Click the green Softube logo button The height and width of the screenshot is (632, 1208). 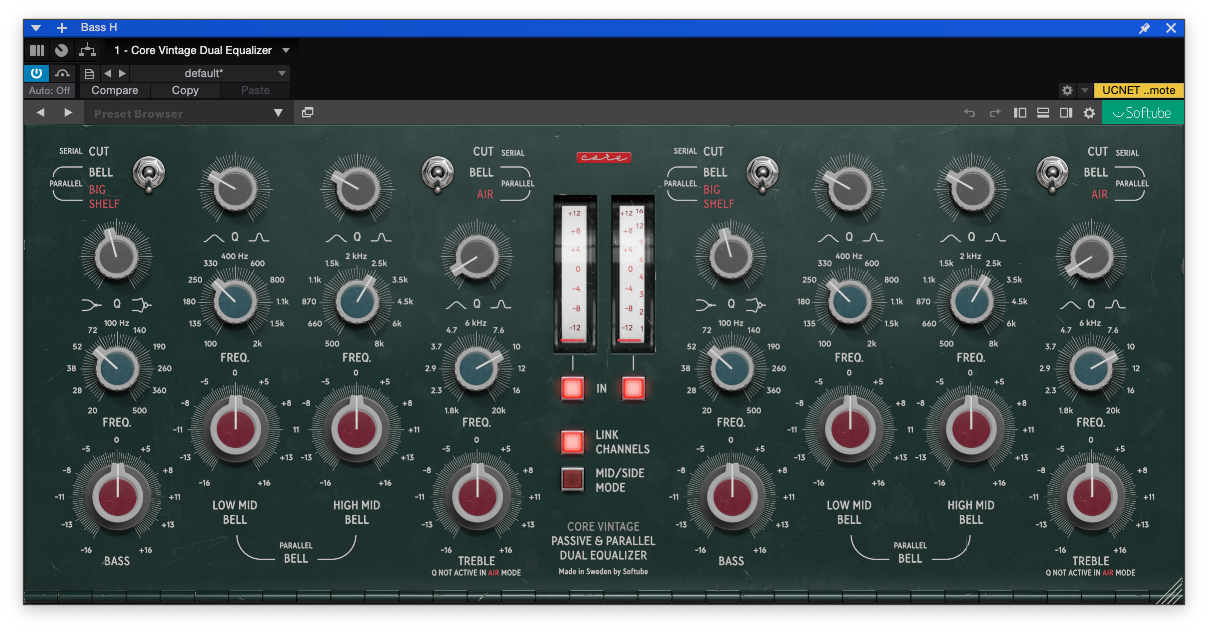1142,113
